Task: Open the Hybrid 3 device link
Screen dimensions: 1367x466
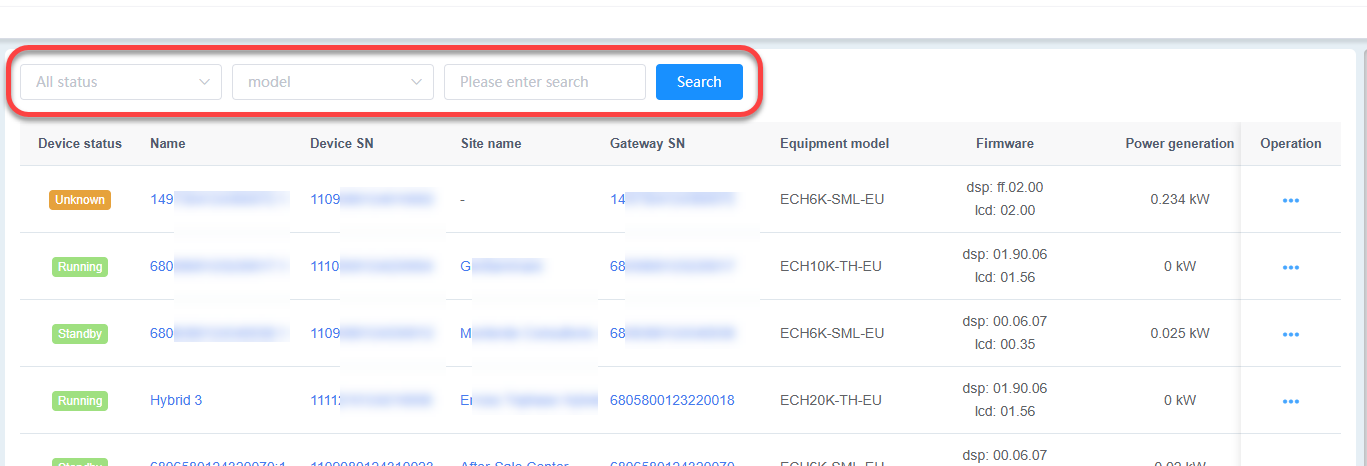Action: pyautogui.click(x=176, y=400)
